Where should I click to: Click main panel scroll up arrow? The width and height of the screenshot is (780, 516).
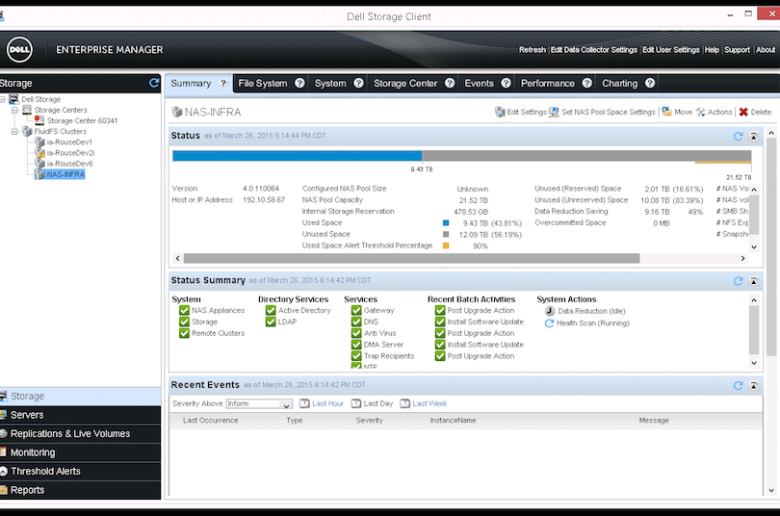pos(771,133)
